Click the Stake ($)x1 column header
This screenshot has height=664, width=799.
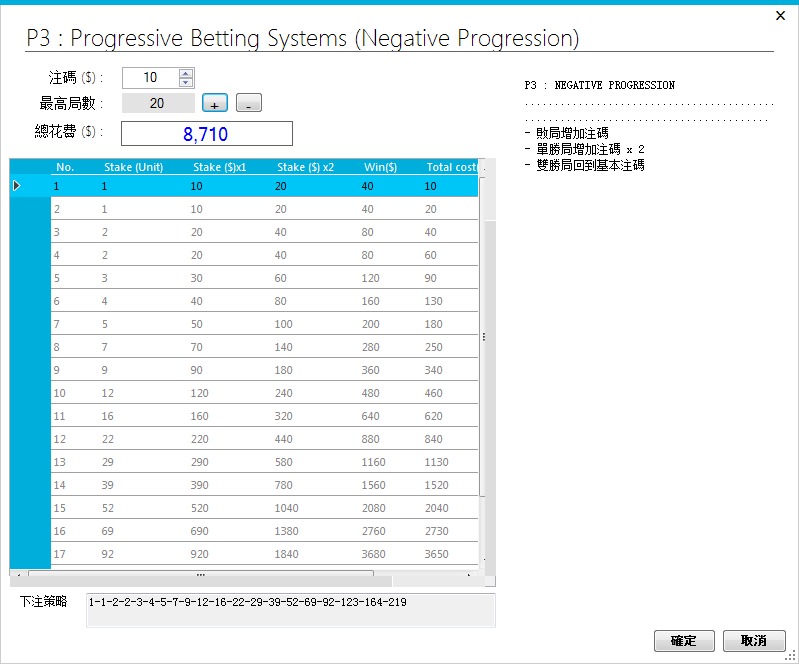[220, 167]
